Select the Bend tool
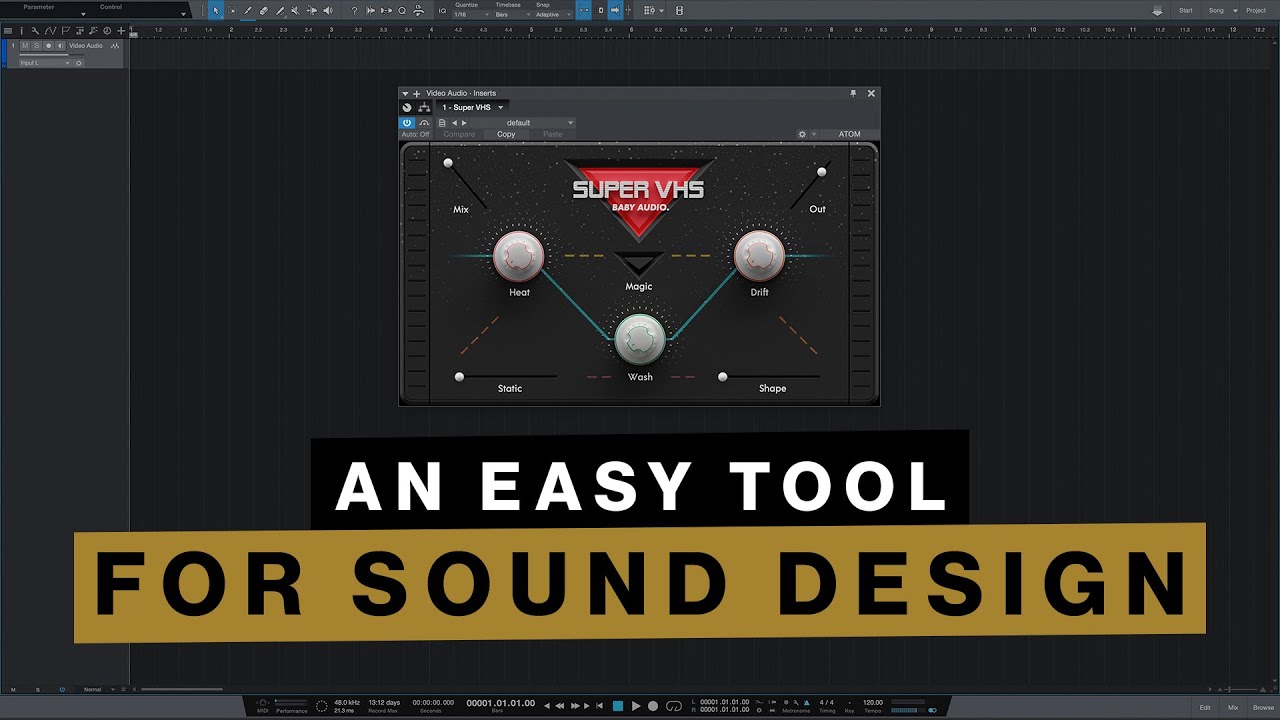This screenshot has height=720, width=1280. (x=311, y=11)
